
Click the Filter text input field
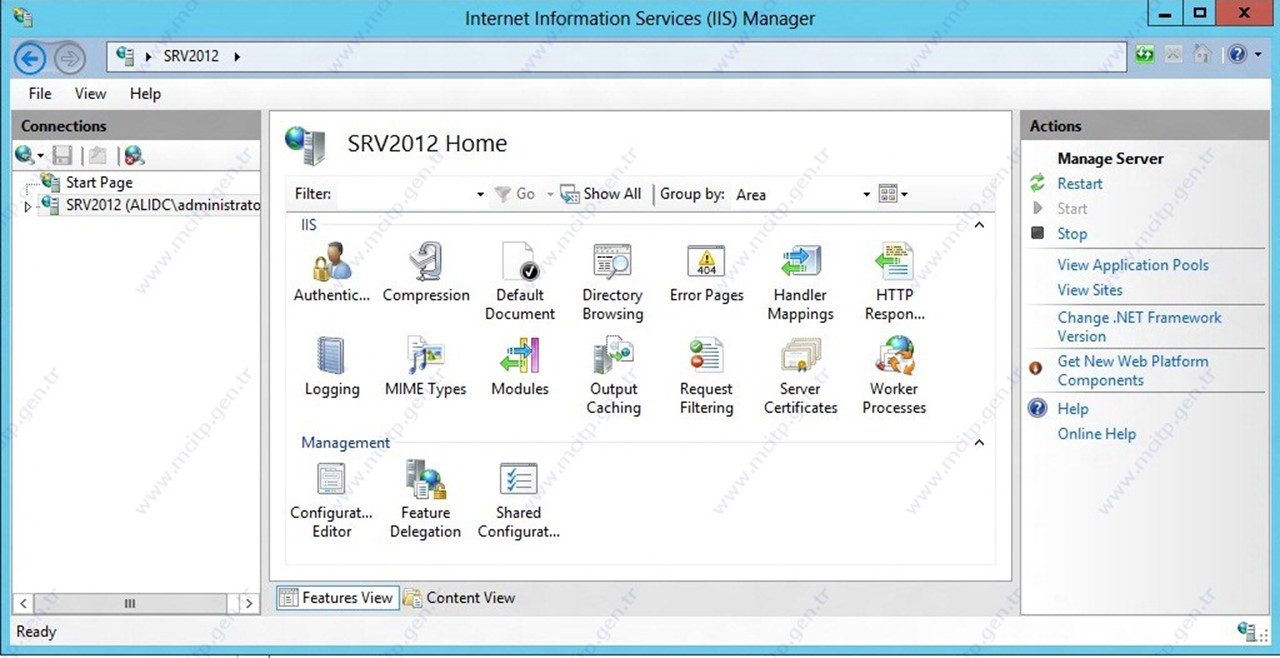[x=405, y=194]
